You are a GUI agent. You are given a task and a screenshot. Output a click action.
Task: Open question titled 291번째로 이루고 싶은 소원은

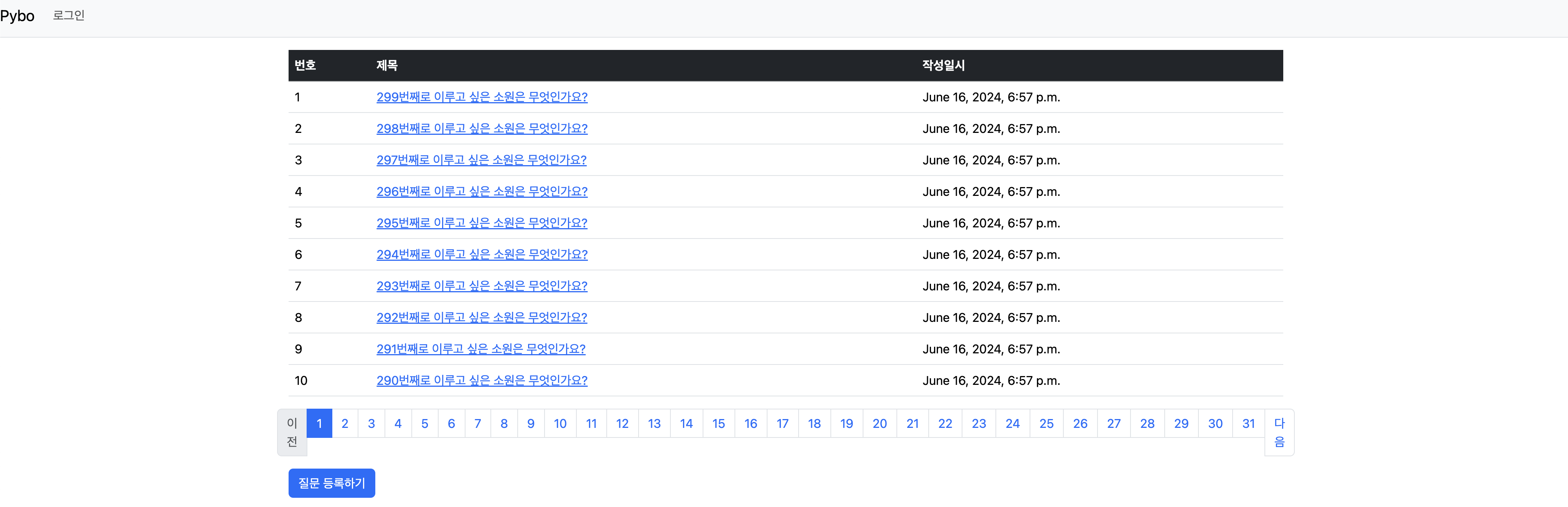(480, 349)
